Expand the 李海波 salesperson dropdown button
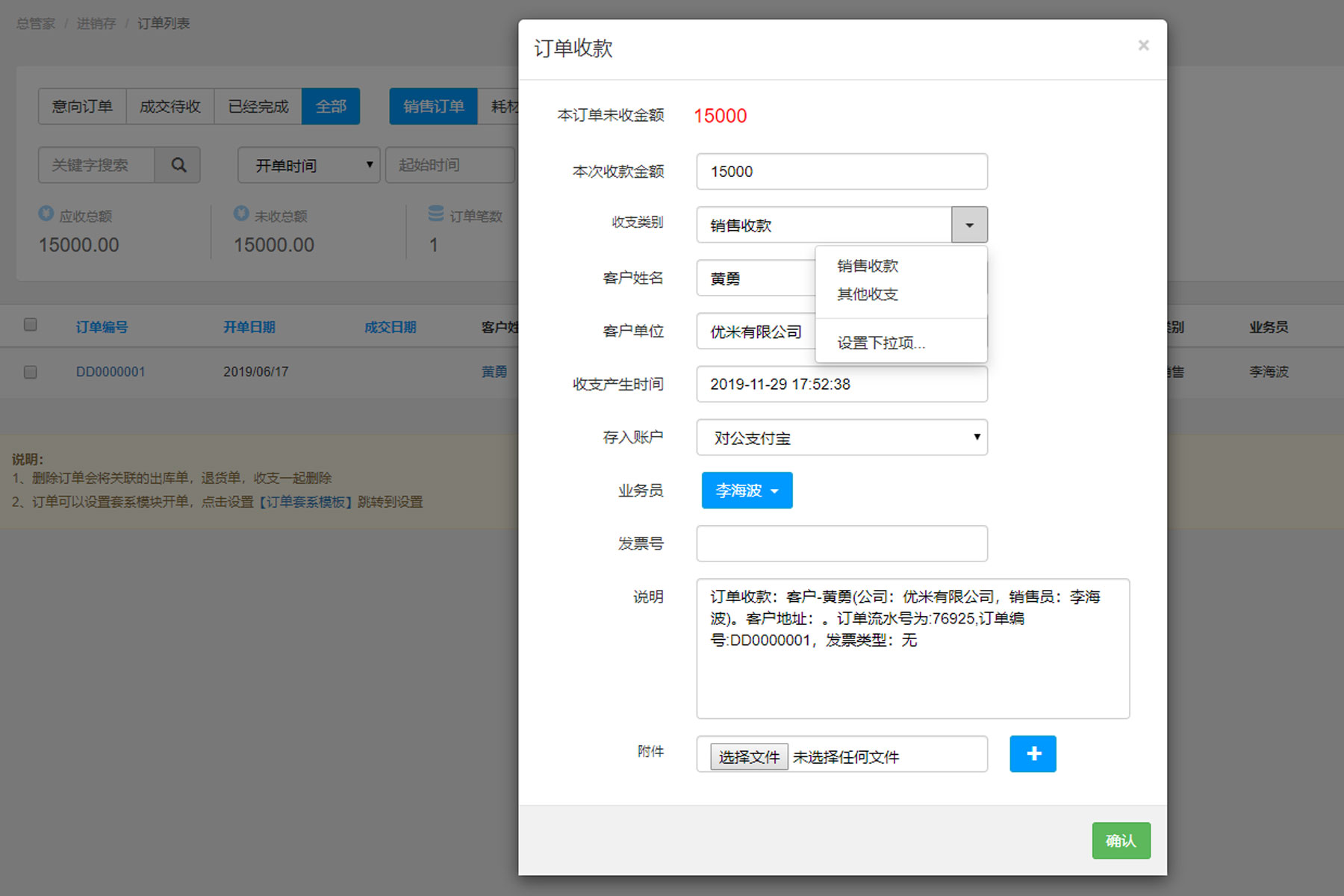Screen dimensions: 1344x896 747,491
